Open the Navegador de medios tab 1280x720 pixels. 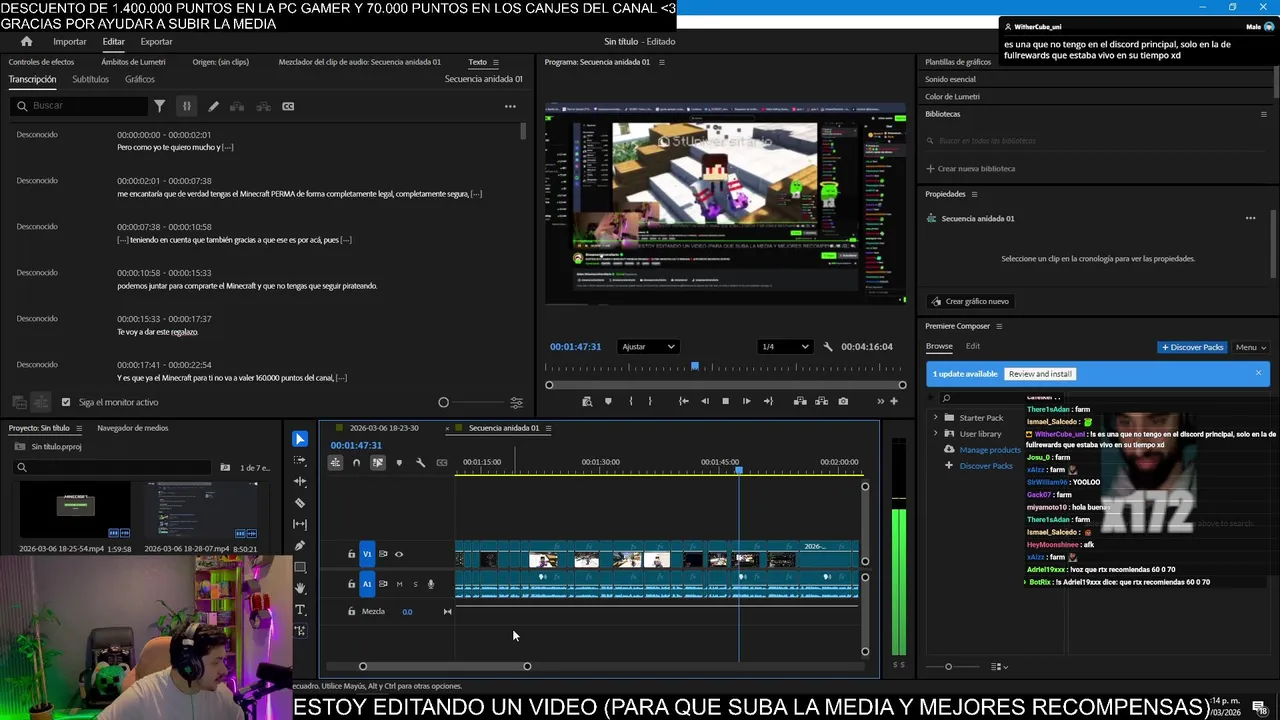tap(132, 428)
